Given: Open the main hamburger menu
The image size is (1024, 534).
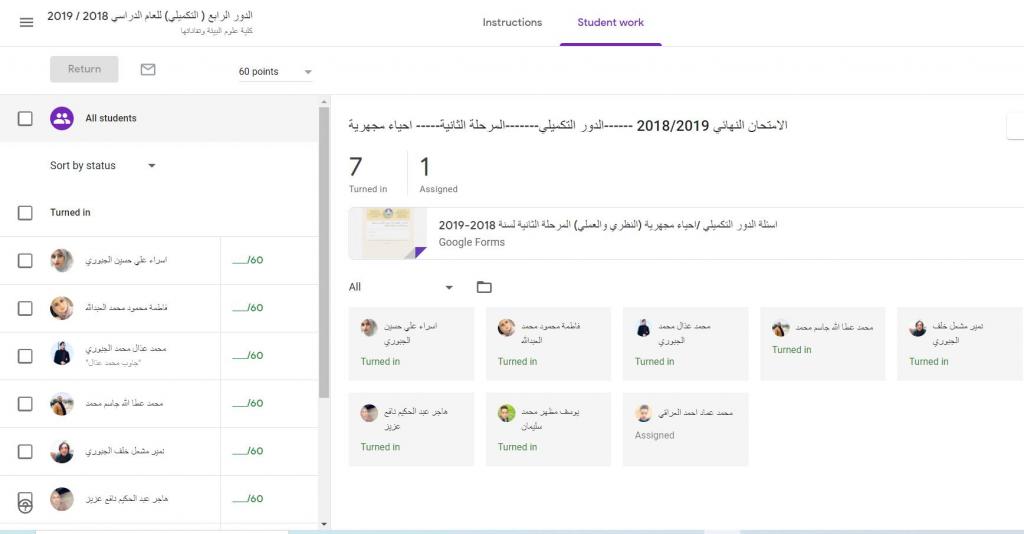Looking at the screenshot, I should (x=26, y=22).
